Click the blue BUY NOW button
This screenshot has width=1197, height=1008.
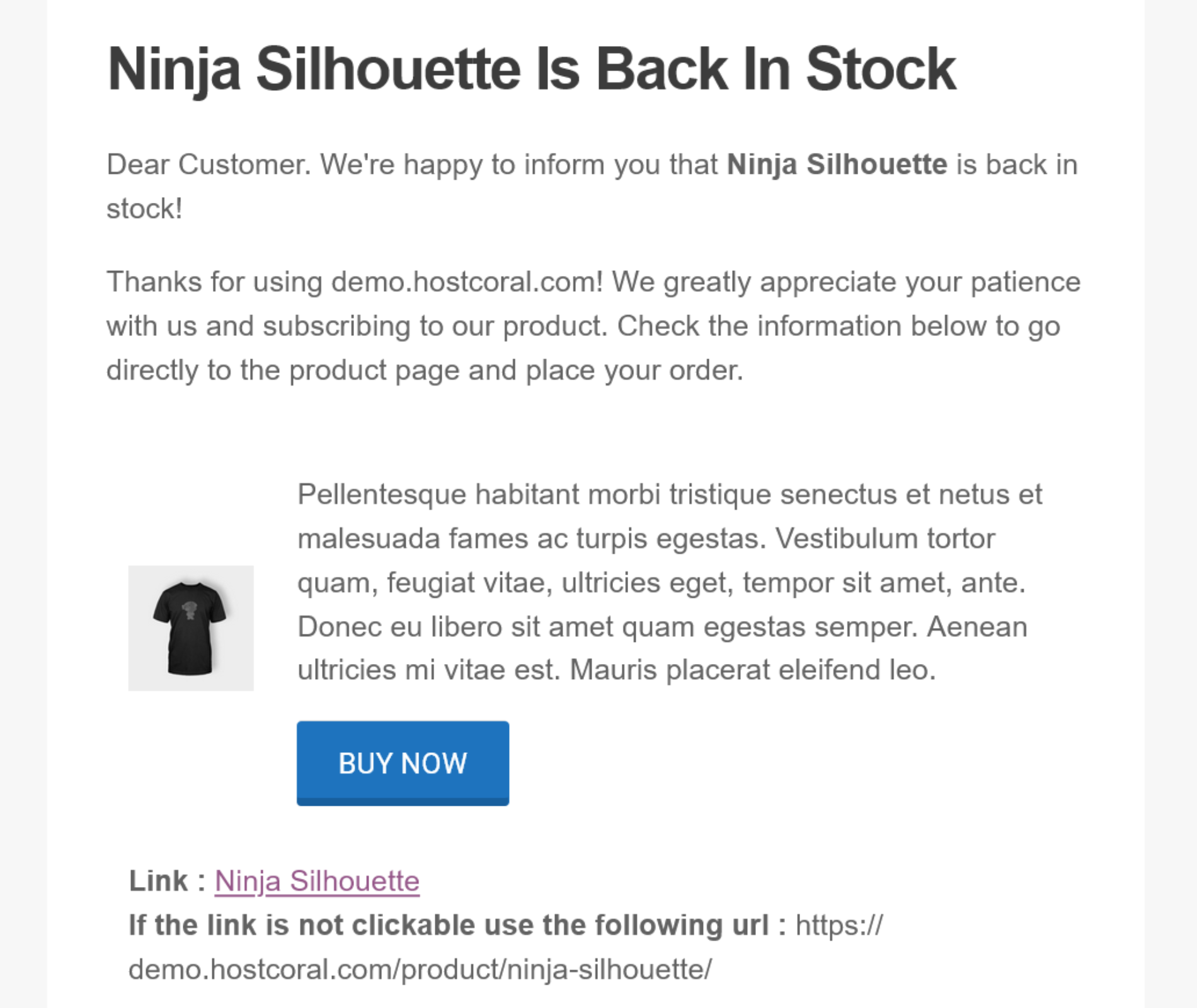[x=403, y=762]
